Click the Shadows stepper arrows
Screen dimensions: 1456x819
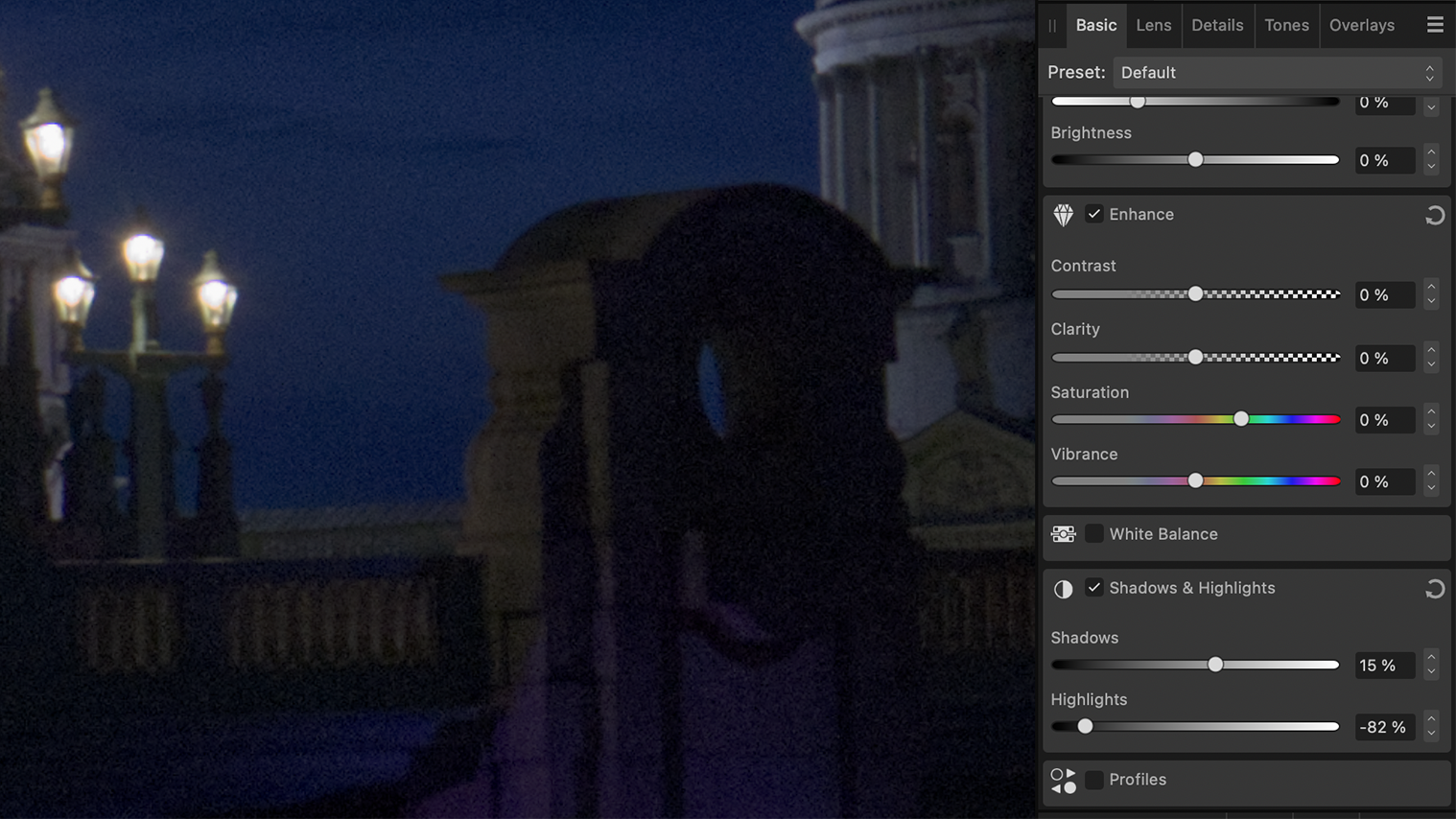pyautogui.click(x=1431, y=665)
